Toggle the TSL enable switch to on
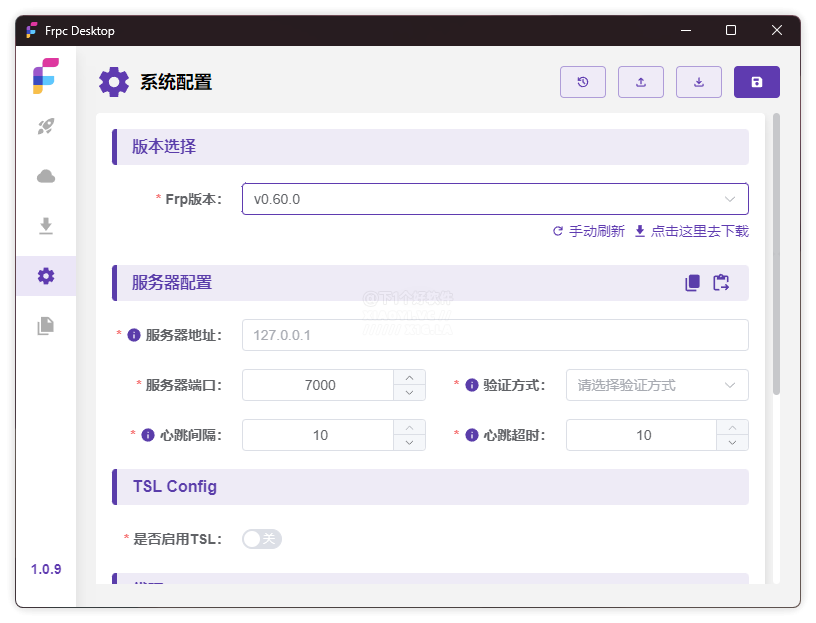Screen dimensions: 816x623 (262, 538)
